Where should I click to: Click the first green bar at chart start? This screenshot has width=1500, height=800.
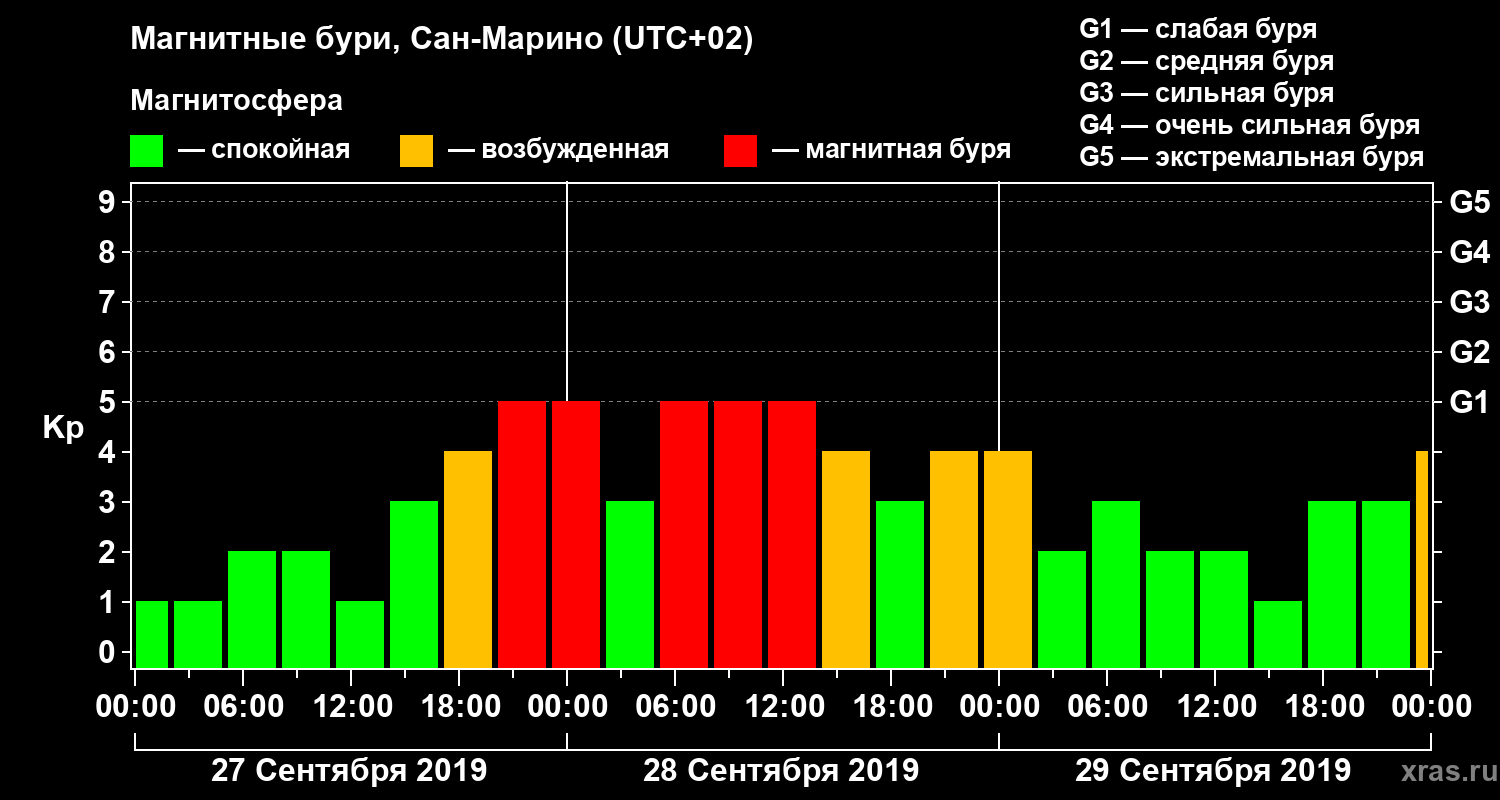152,635
